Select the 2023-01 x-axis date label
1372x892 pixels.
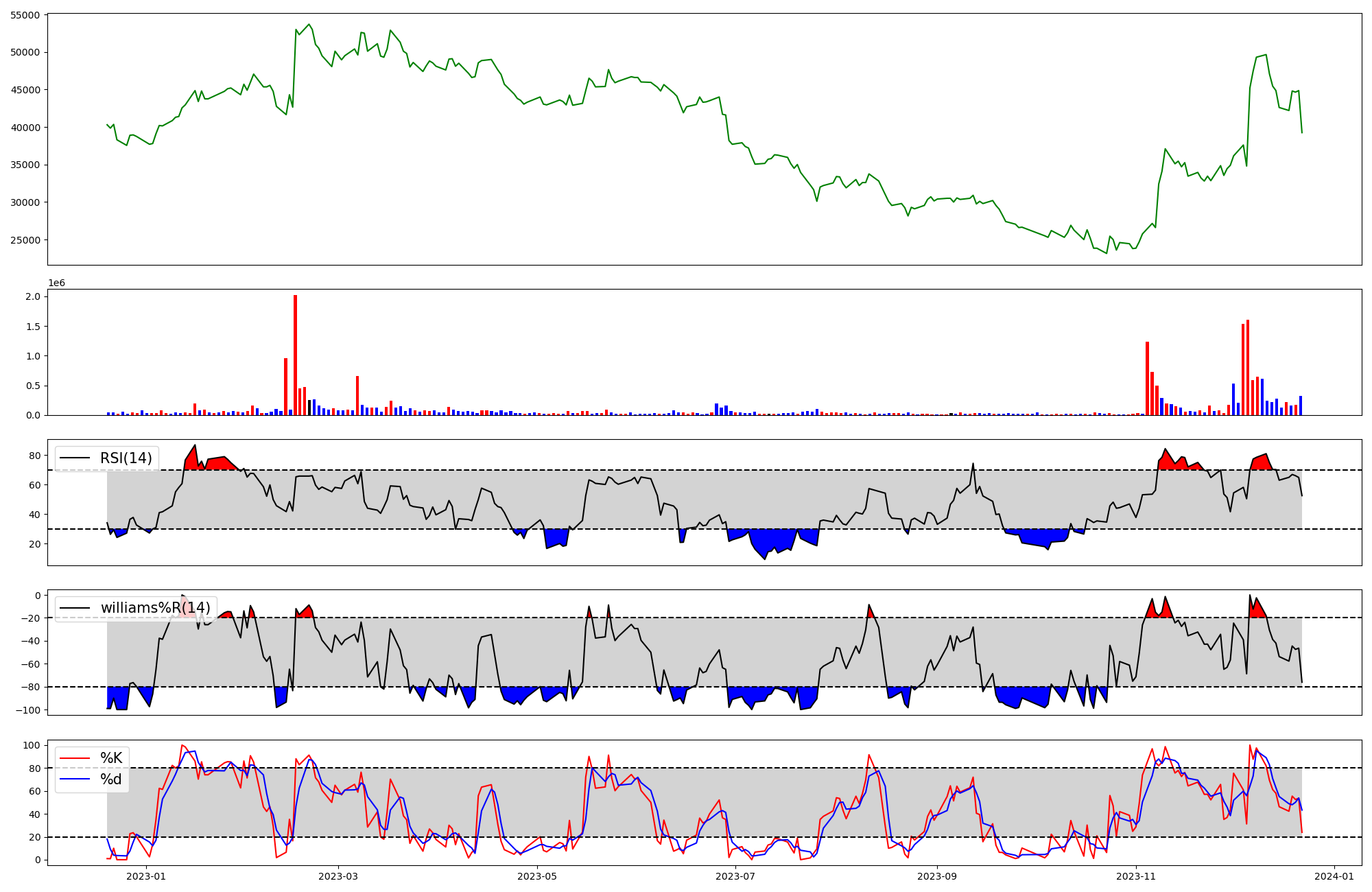(146, 876)
